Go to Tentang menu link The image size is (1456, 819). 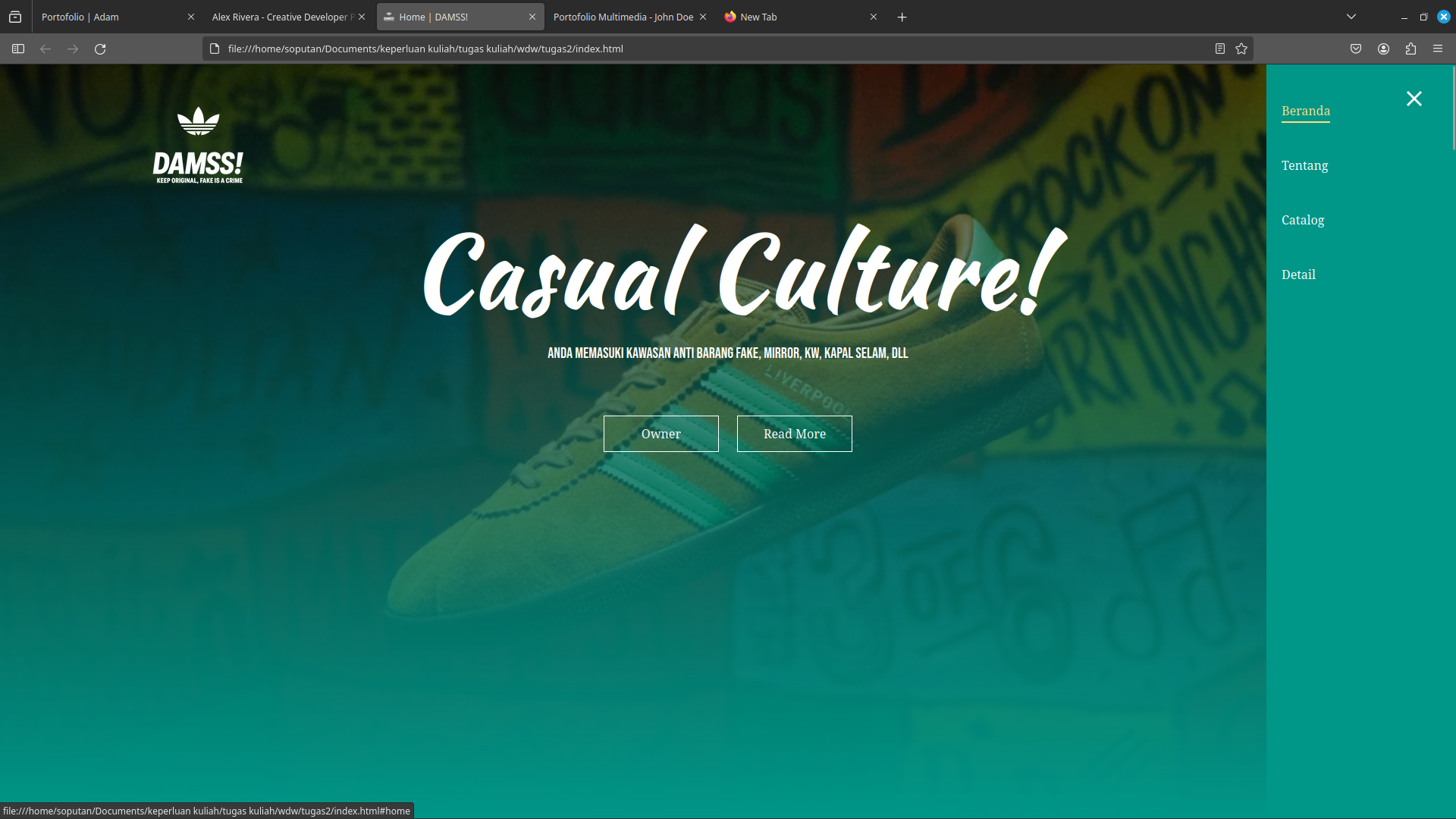(1304, 165)
